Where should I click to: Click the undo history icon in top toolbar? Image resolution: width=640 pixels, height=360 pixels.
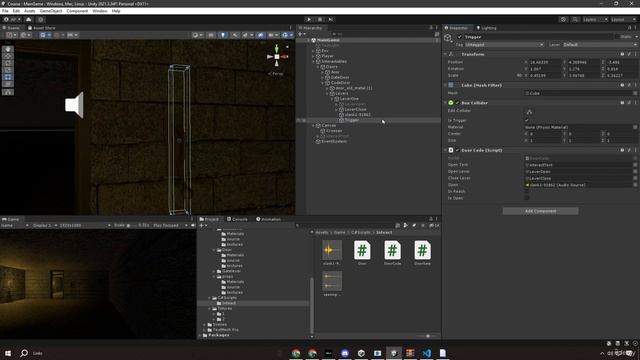563,19
